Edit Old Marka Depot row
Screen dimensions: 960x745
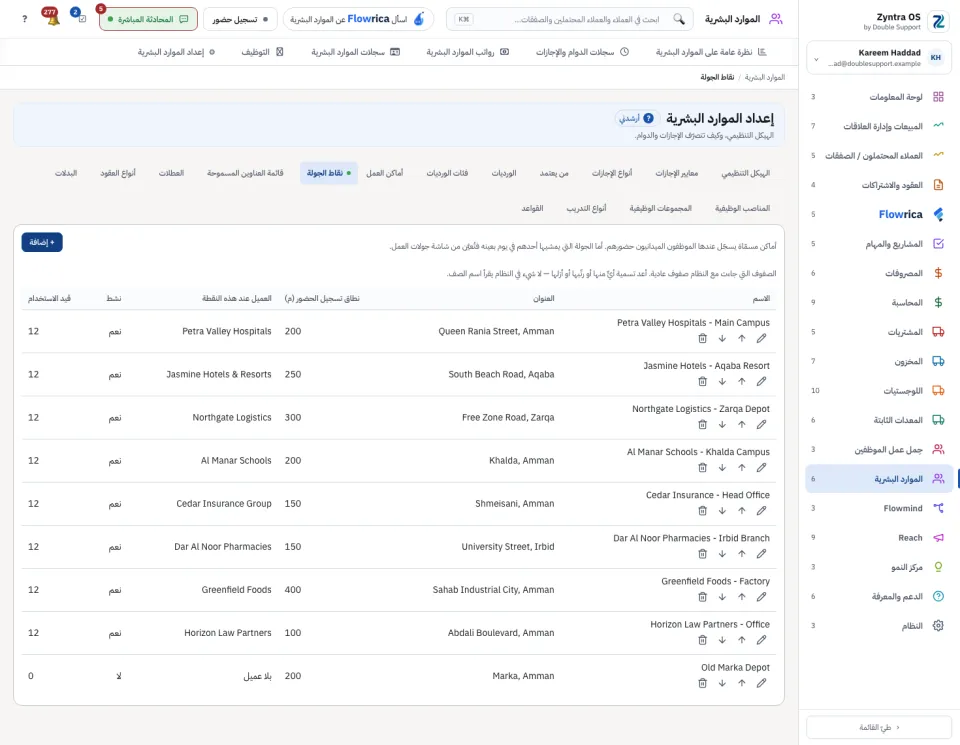point(761,683)
